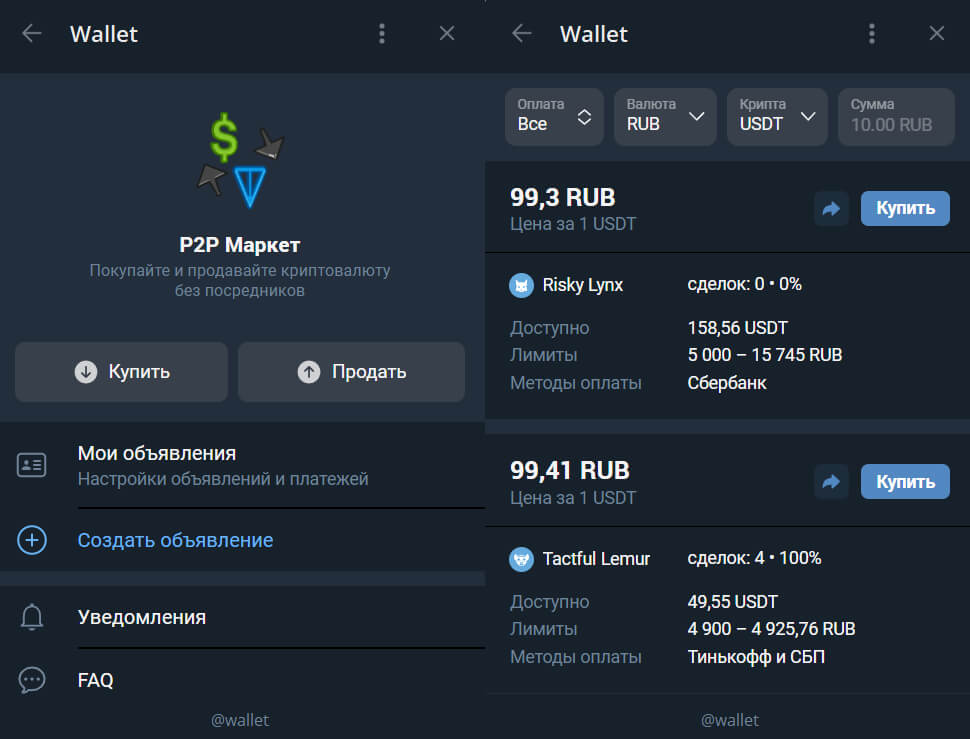Click the Tactful Lemur avatar icon

coord(521,559)
